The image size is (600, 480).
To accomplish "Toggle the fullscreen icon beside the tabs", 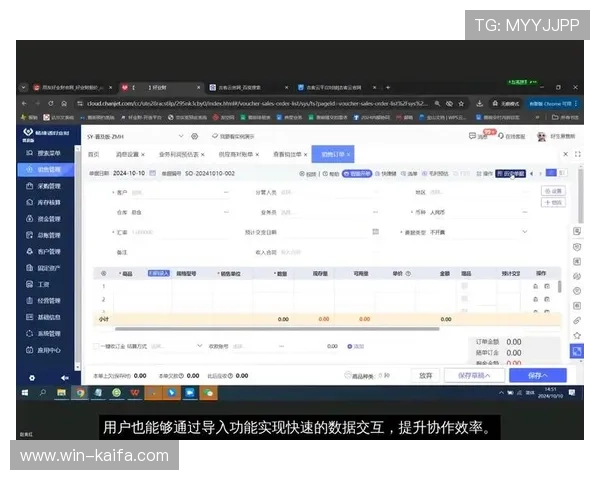I will point(578,154).
